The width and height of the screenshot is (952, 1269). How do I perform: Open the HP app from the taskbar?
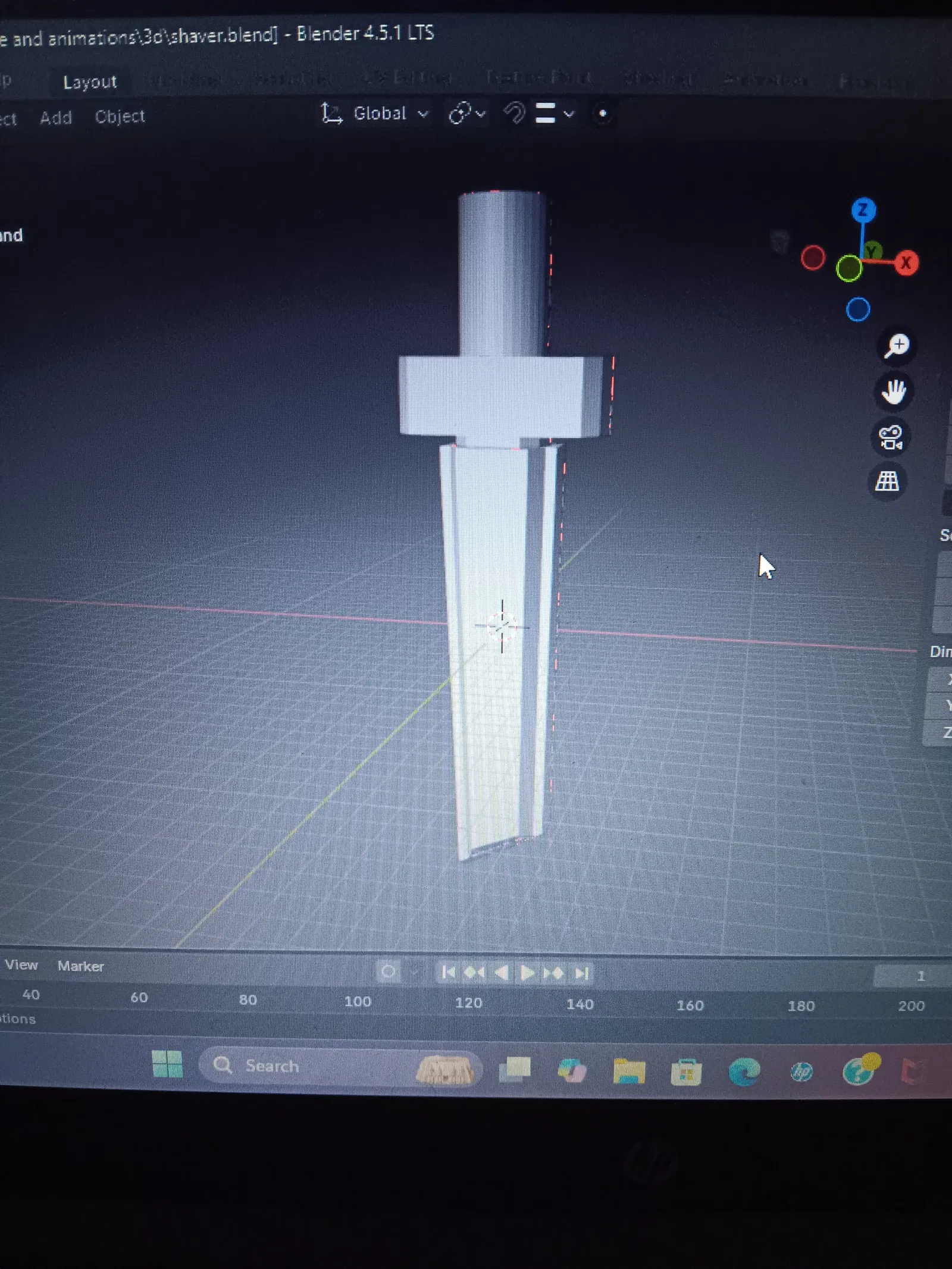click(801, 1073)
